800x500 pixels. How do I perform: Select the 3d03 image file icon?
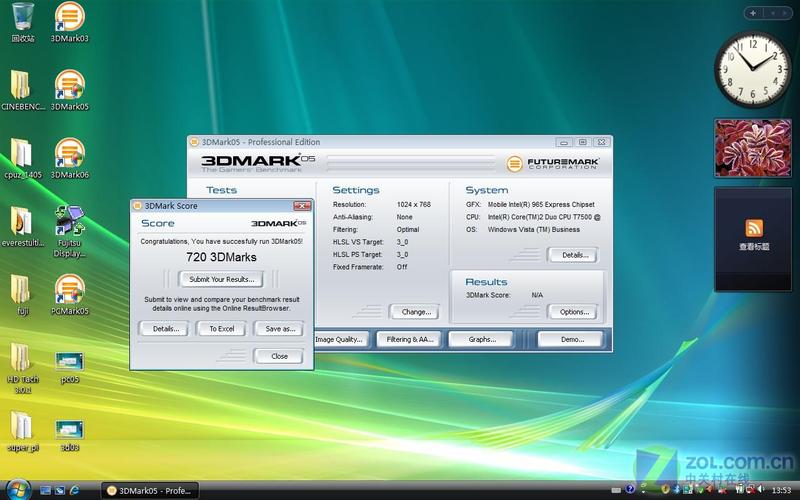(x=69, y=435)
